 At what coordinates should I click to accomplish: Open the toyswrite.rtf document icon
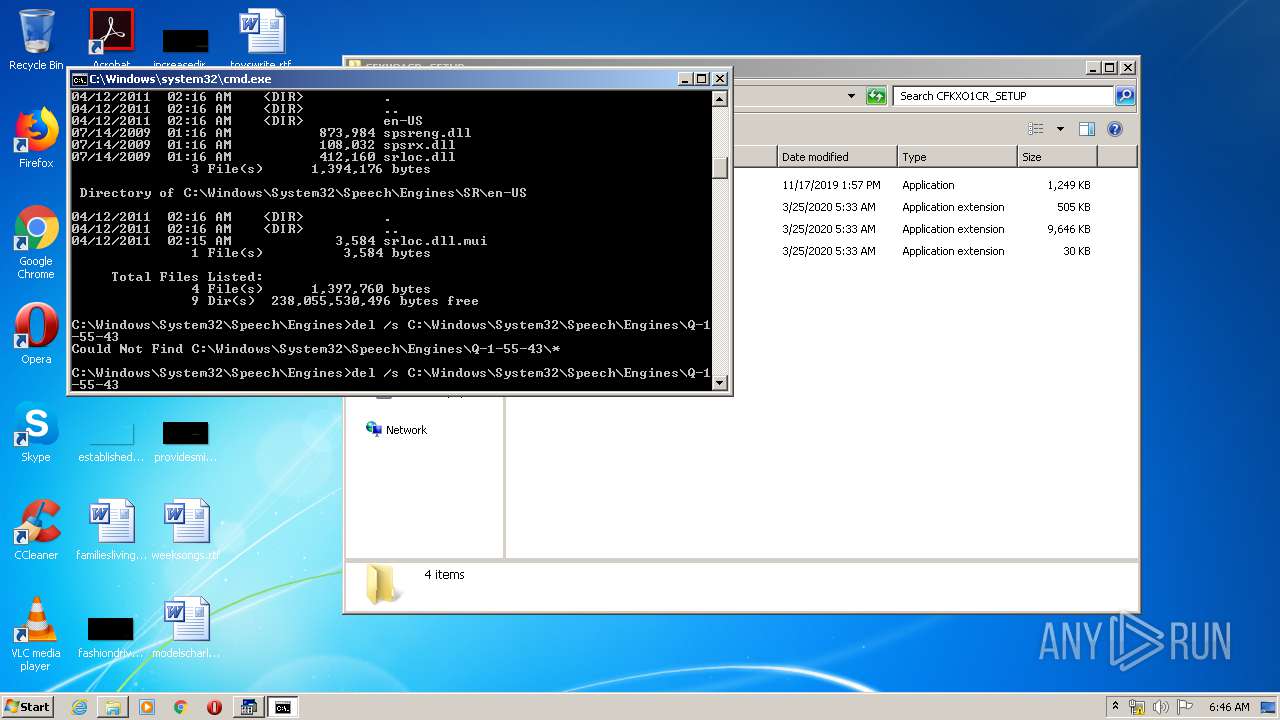pos(261,40)
